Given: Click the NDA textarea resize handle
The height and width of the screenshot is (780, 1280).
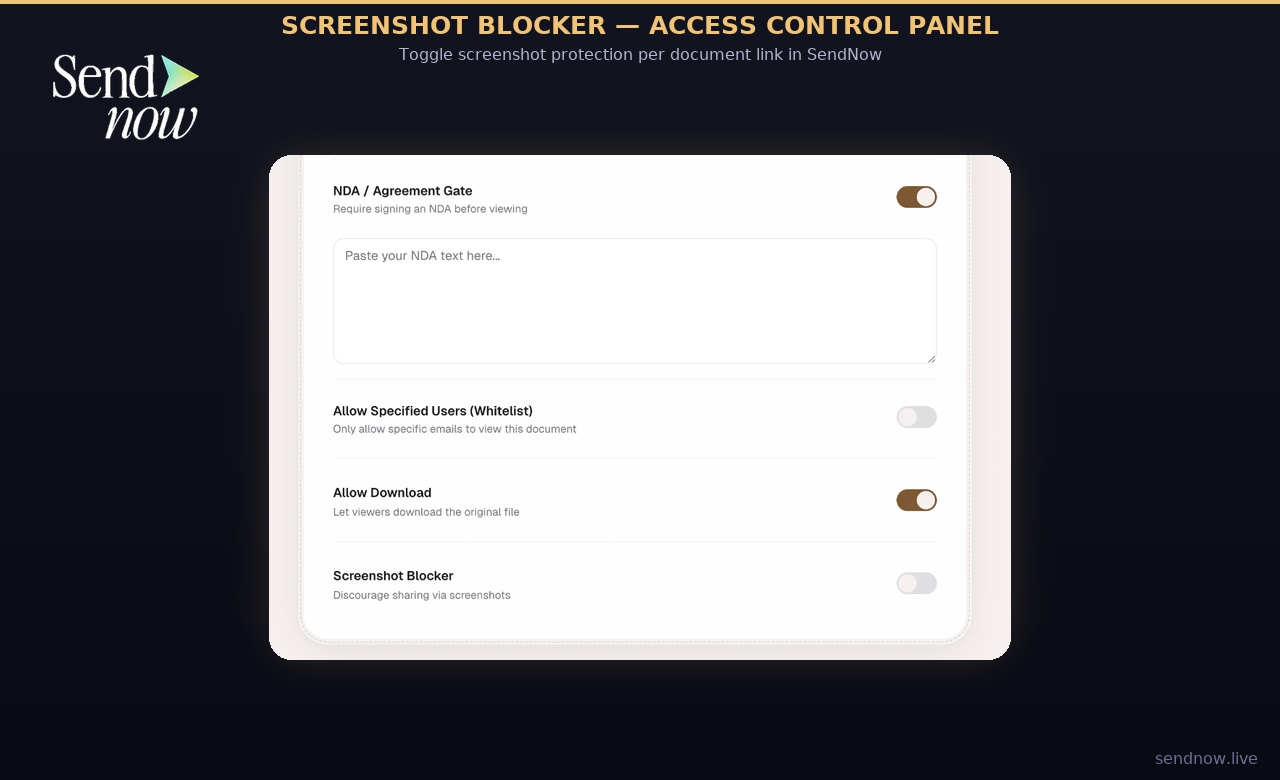Looking at the screenshot, I should click(x=931, y=357).
